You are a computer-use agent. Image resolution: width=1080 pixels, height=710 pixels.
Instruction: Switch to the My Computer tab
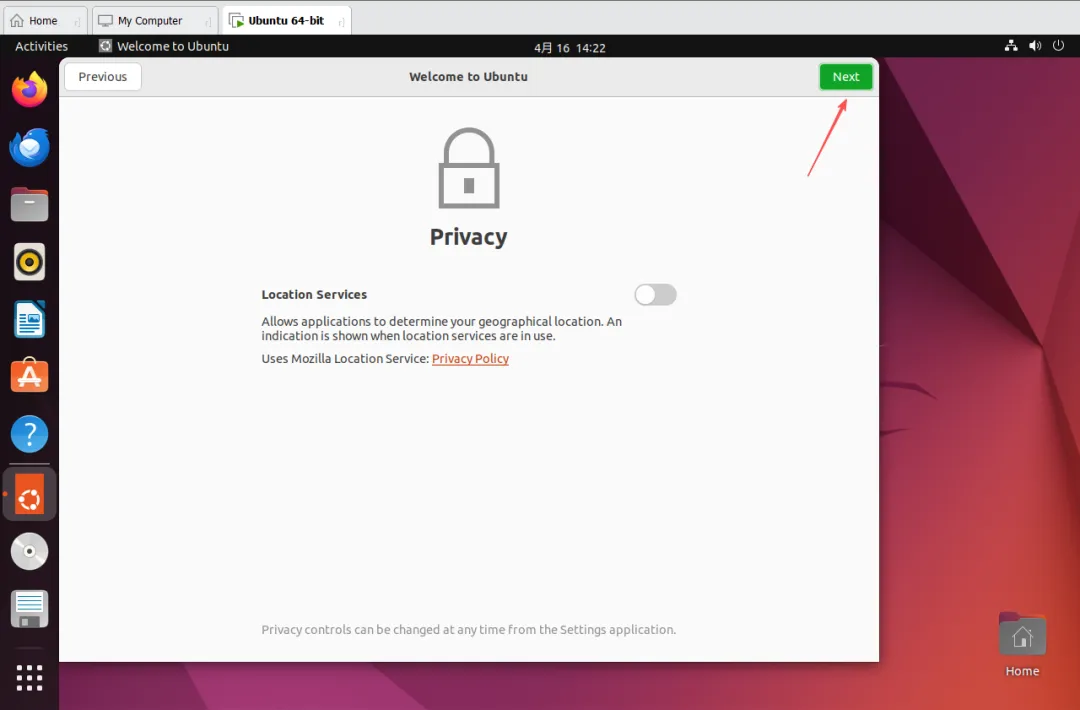click(150, 20)
